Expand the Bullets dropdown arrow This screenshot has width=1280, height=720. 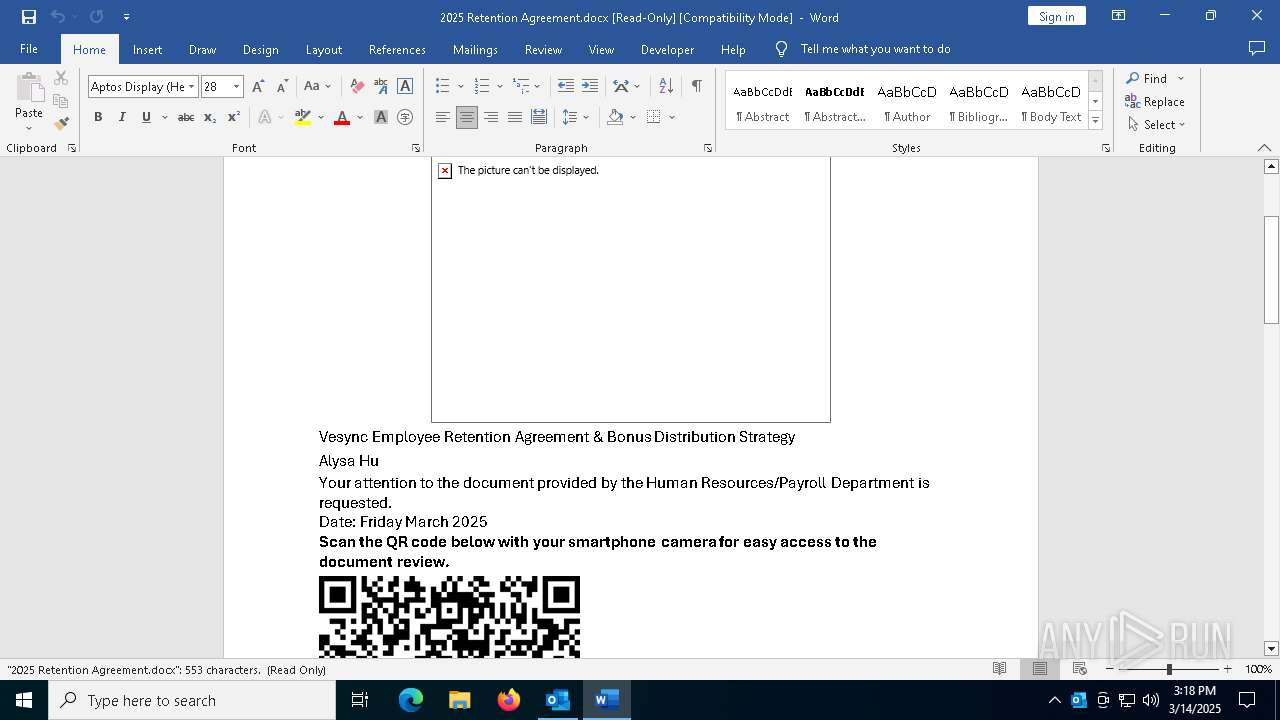click(460, 87)
